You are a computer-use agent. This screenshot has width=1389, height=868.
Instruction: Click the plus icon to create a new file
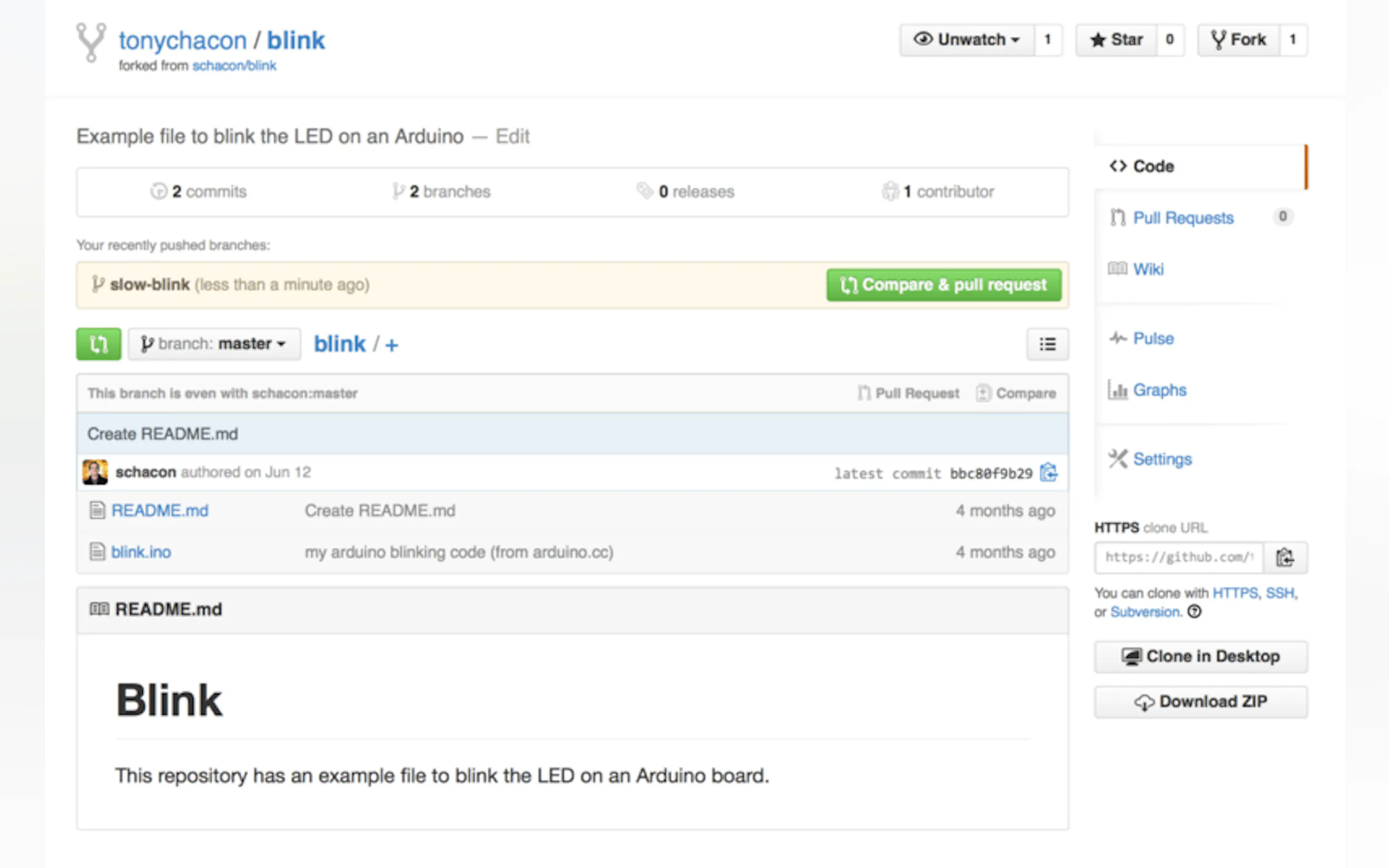pyautogui.click(x=392, y=345)
